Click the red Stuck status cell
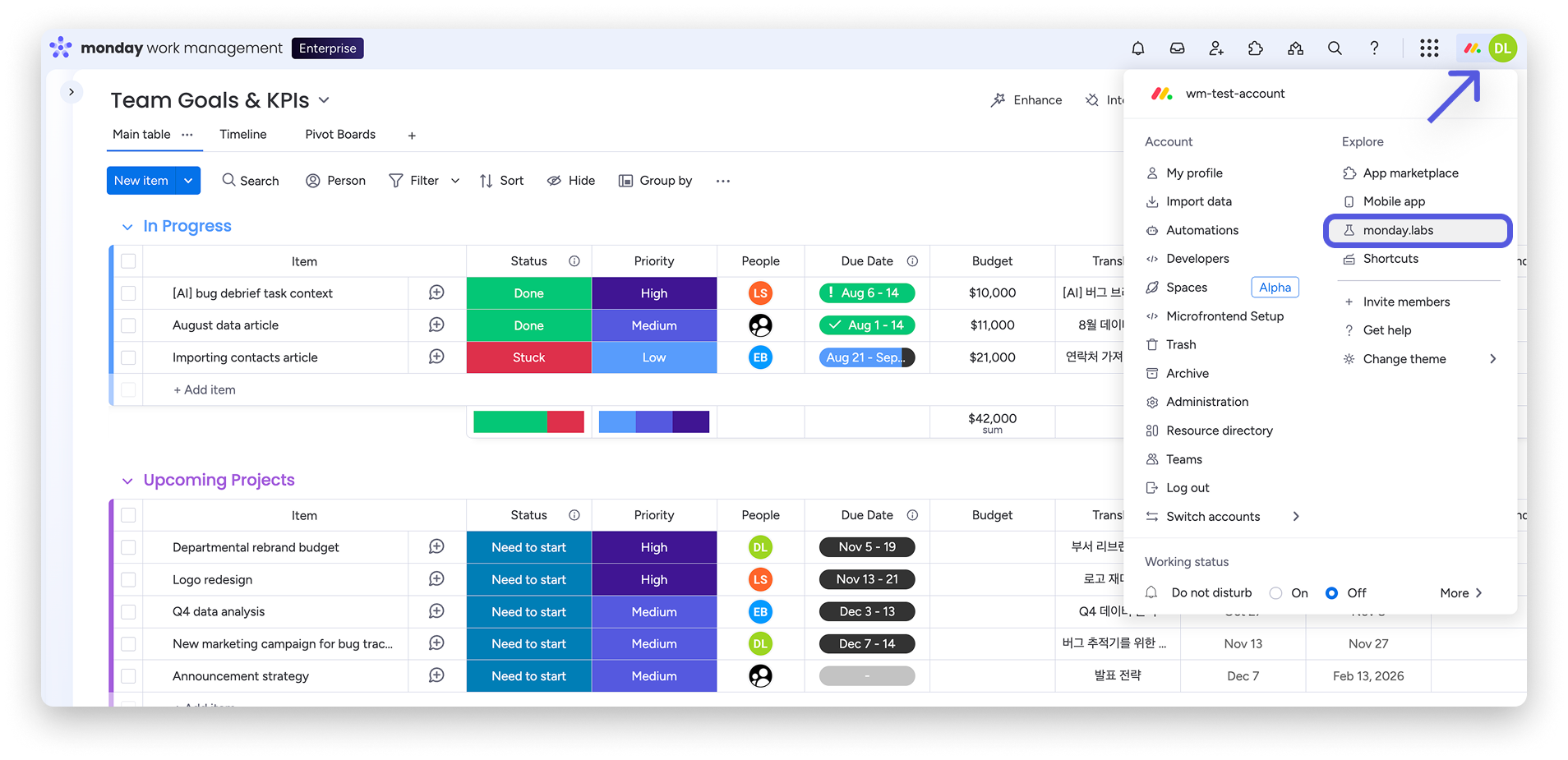Screen dimensions: 1568x760 point(529,357)
